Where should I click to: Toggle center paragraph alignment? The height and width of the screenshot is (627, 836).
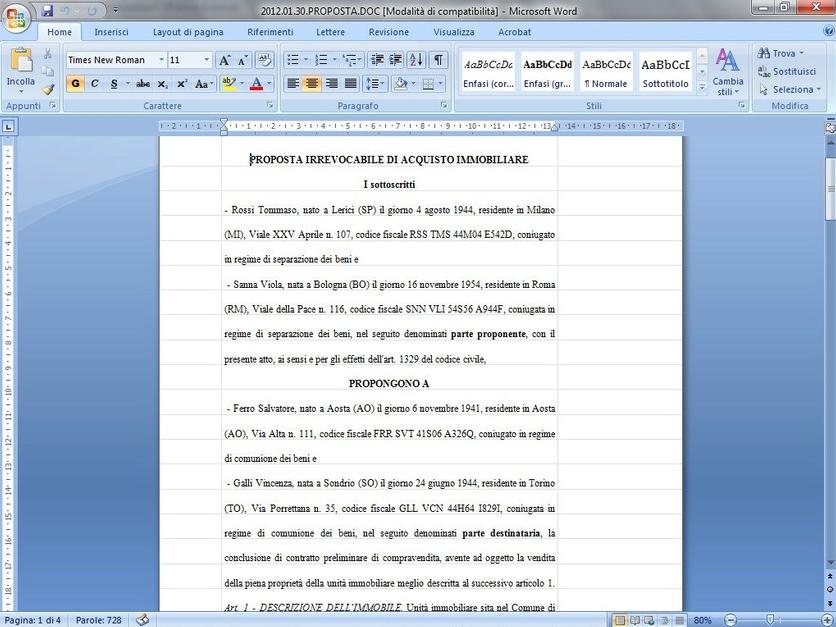pos(312,84)
